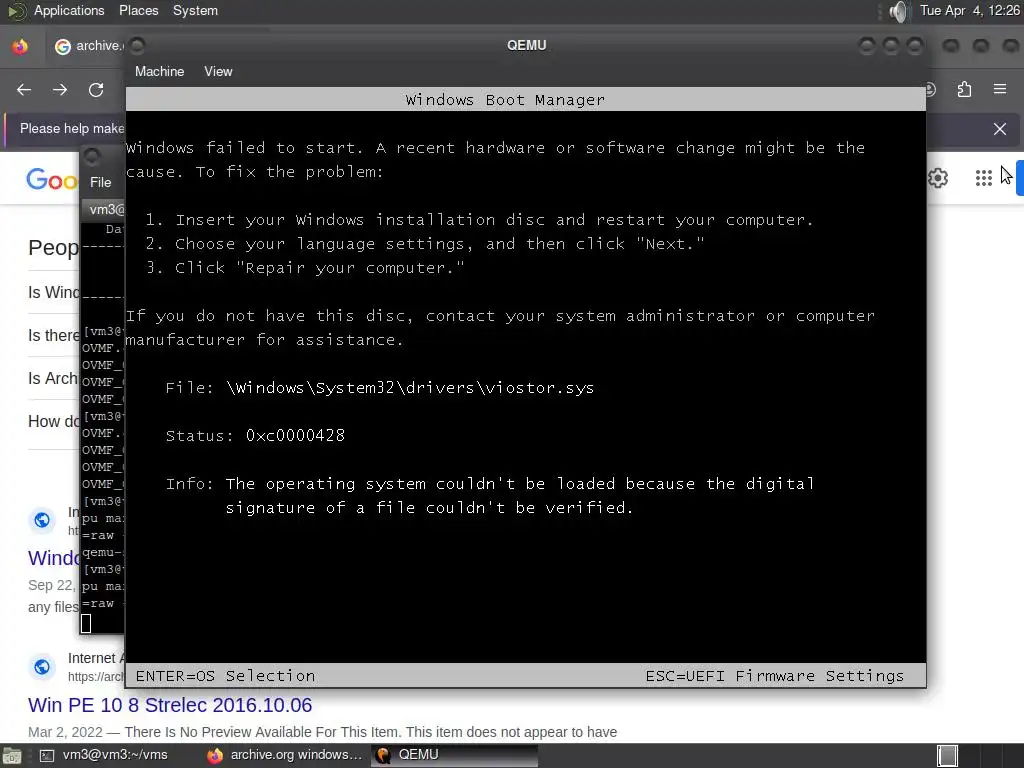Open the terminal window's File menu
The width and height of the screenshot is (1024, 768).
101,182
